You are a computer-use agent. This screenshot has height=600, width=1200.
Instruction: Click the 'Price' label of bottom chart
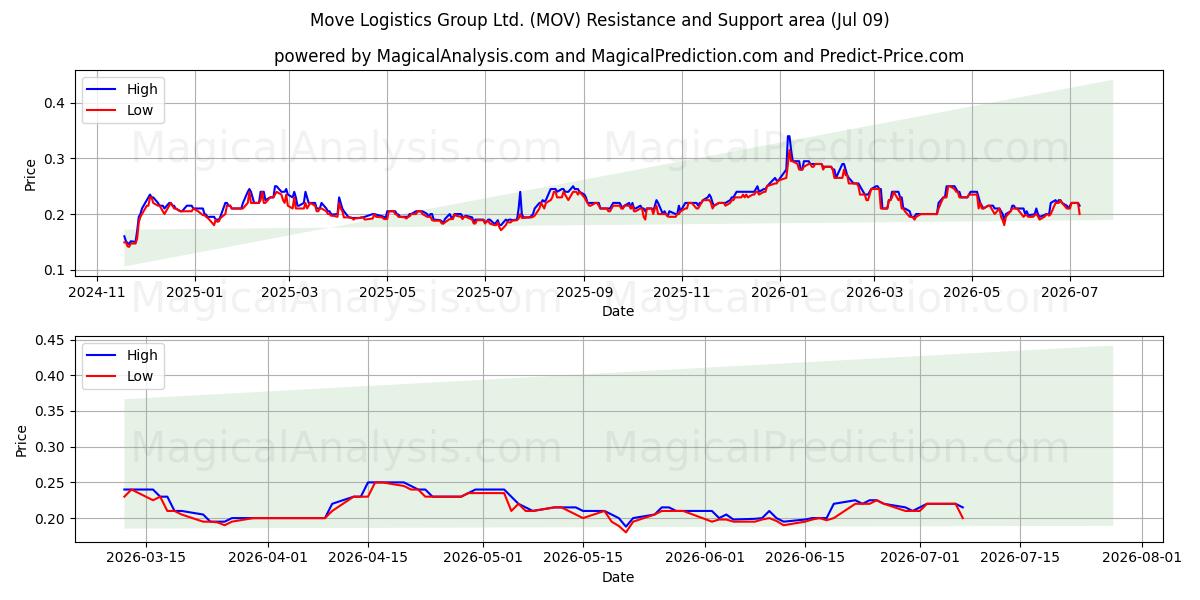click(22, 441)
